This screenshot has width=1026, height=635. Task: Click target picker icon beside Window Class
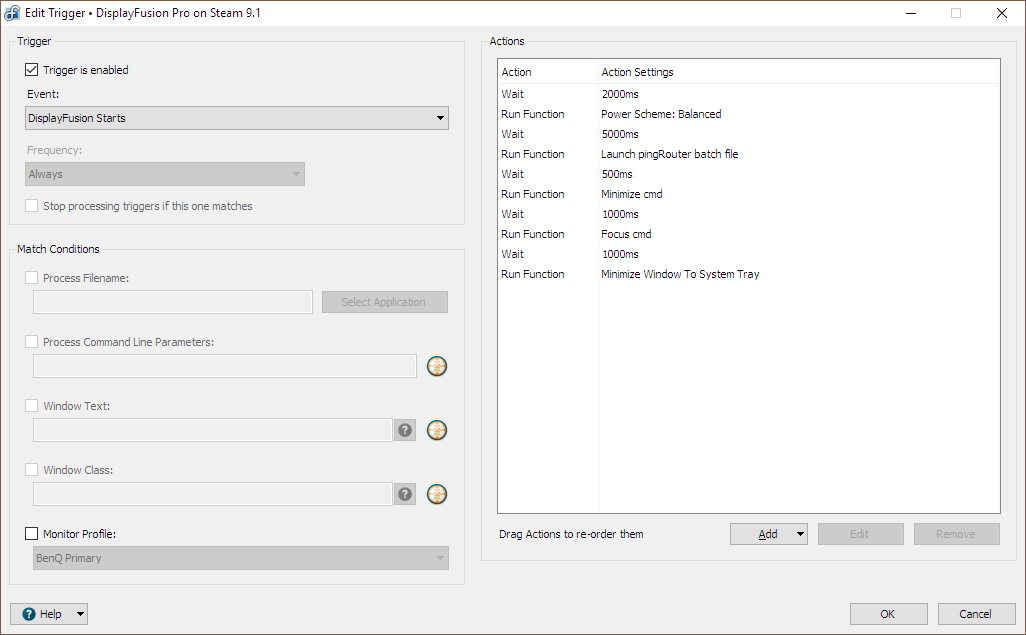(436, 494)
